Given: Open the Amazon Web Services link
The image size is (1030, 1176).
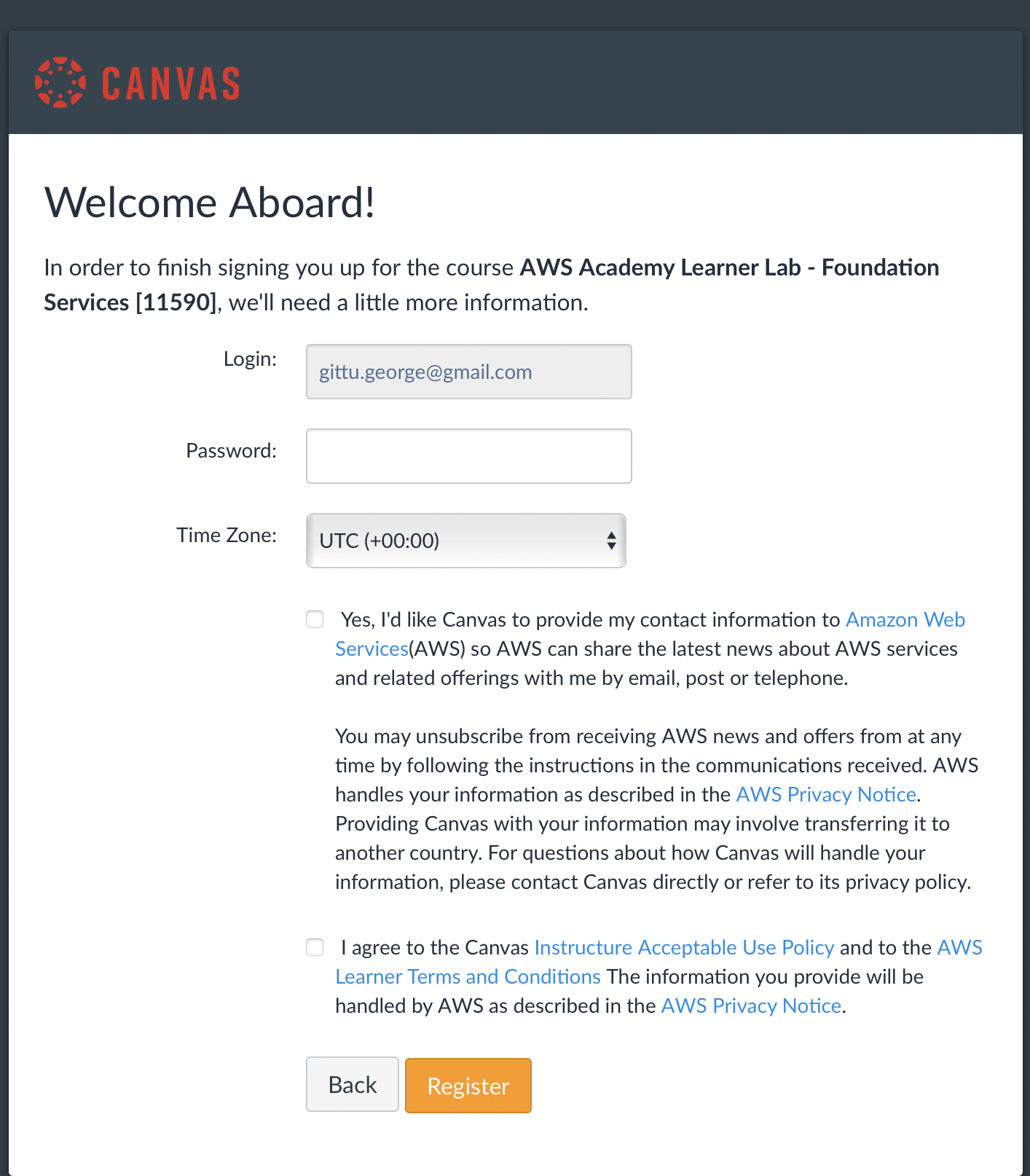Looking at the screenshot, I should (x=905, y=619).
